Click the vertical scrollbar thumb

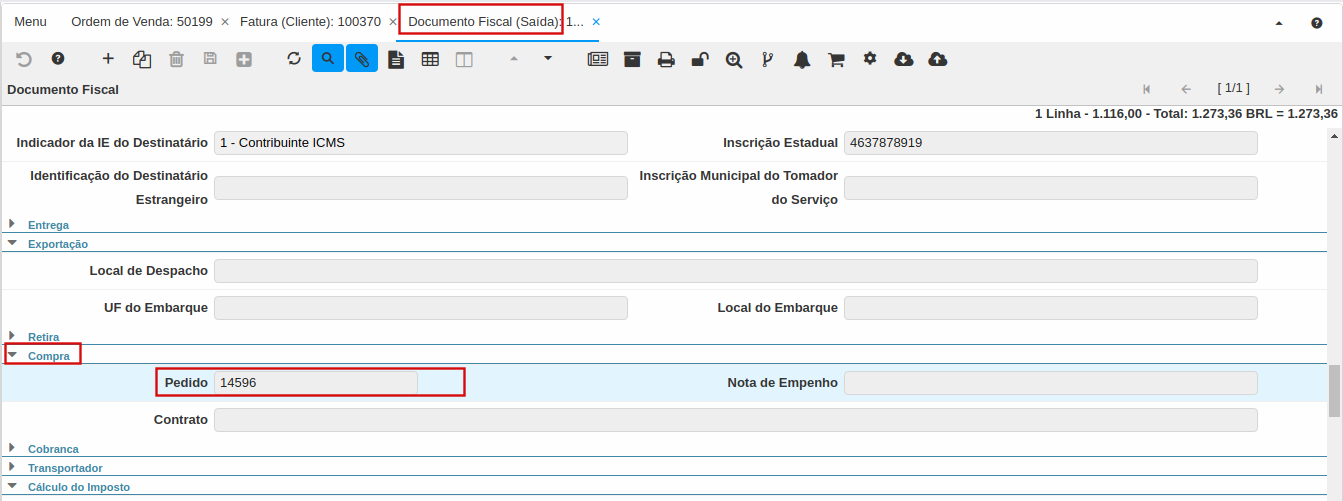[x=1334, y=390]
